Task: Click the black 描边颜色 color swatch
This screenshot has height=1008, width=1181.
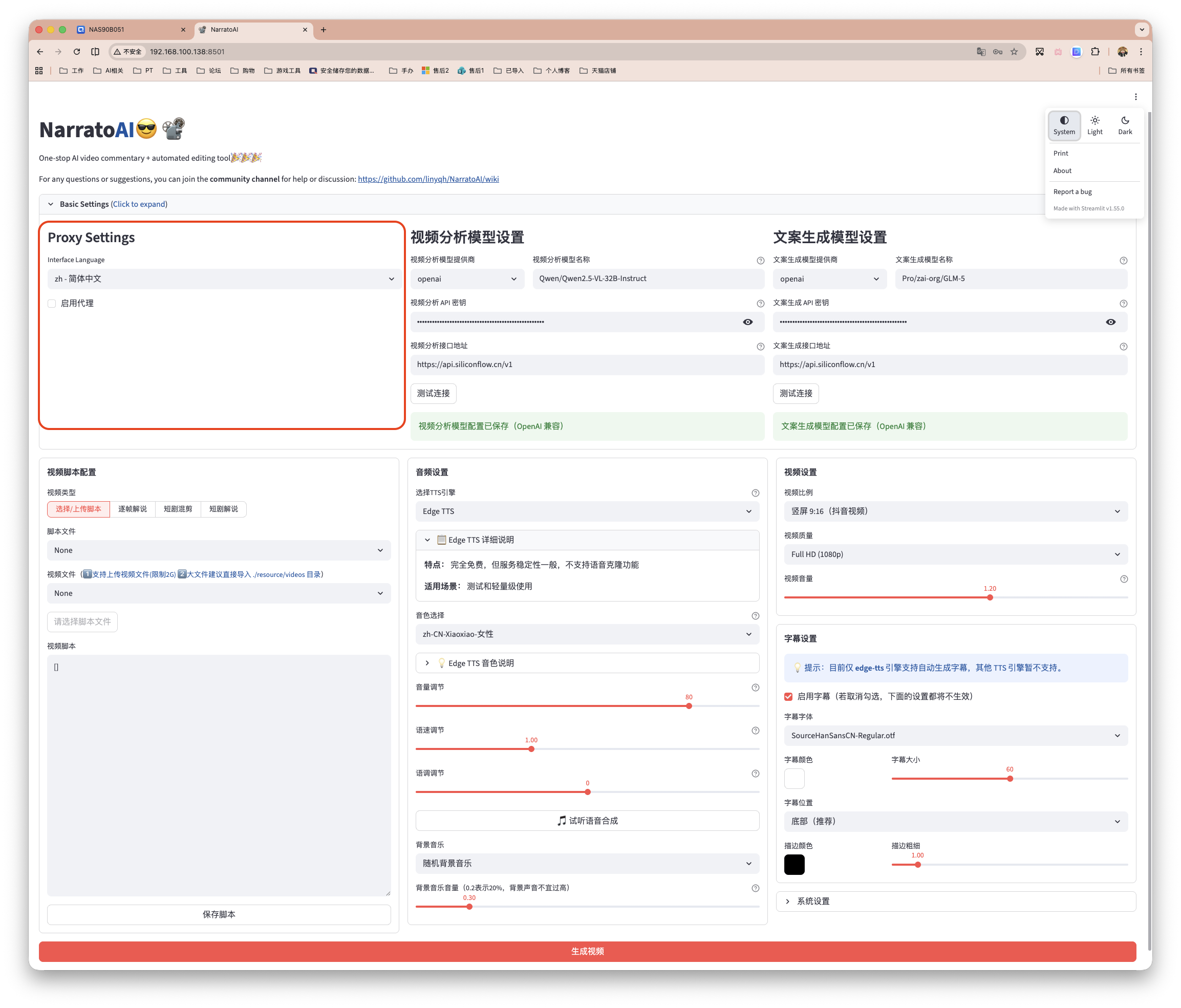Action: [x=794, y=865]
